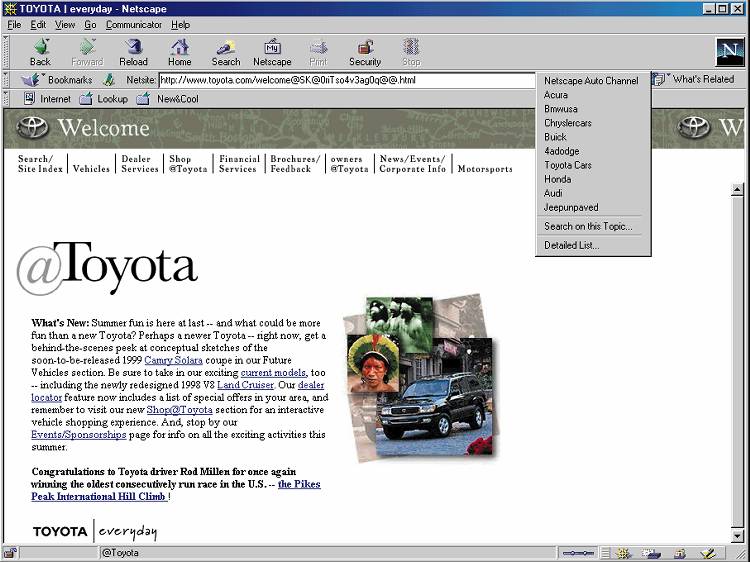Follow the Land Cruiser link
Viewport: 750px width, 562px height.
pos(245,385)
